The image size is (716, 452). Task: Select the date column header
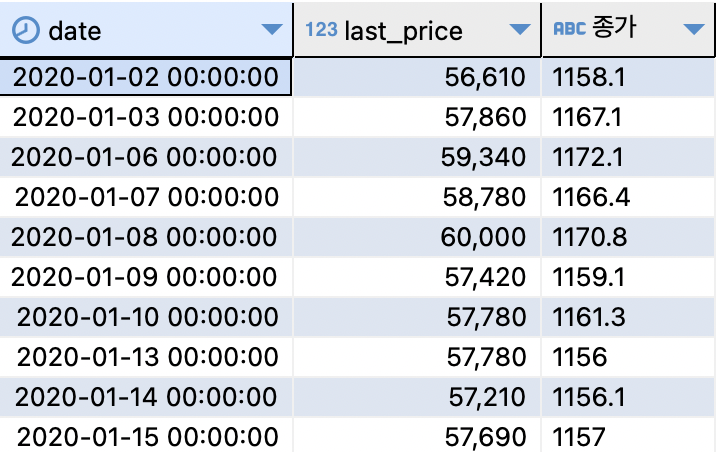point(146,30)
